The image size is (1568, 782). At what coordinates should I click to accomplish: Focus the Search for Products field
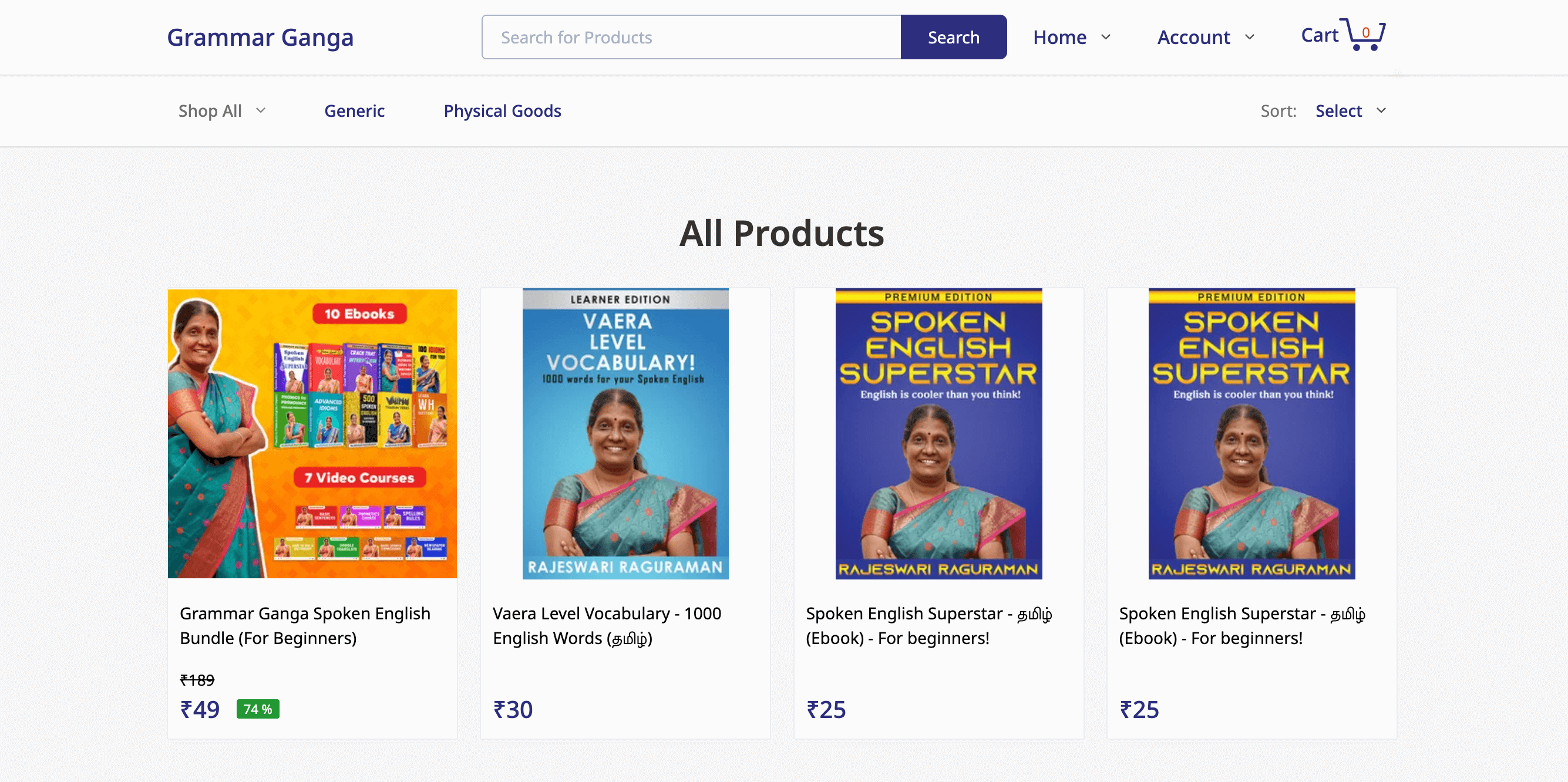tap(691, 37)
